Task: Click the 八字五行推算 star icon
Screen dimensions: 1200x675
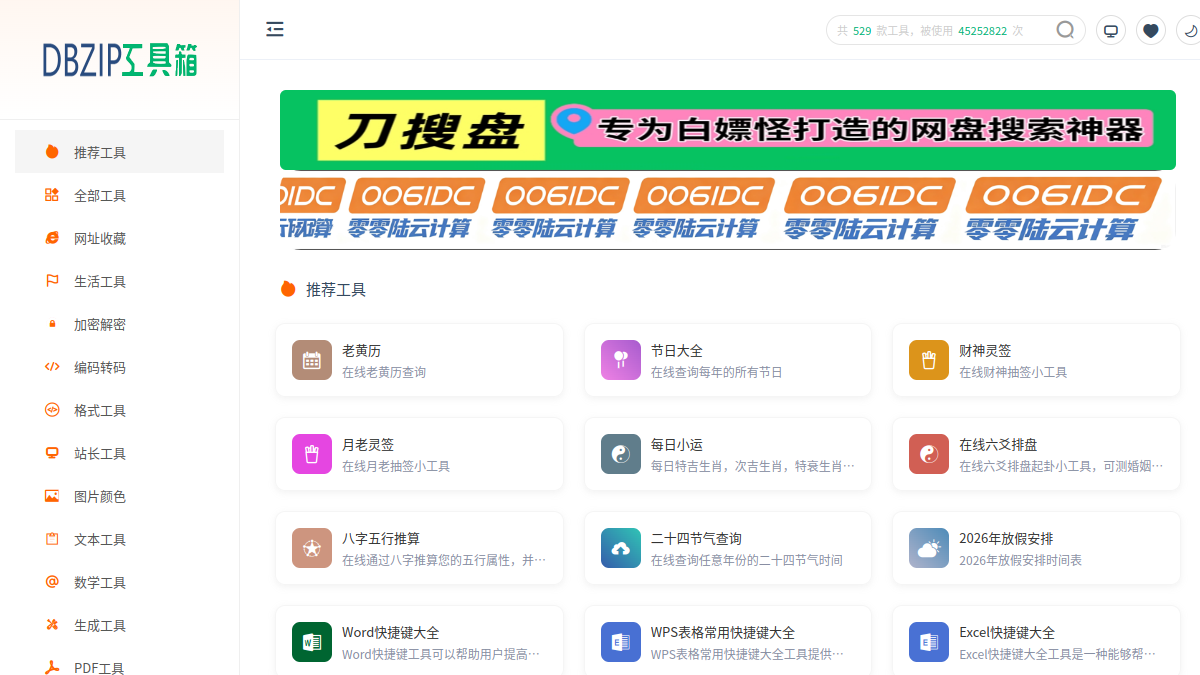Action: click(312, 548)
